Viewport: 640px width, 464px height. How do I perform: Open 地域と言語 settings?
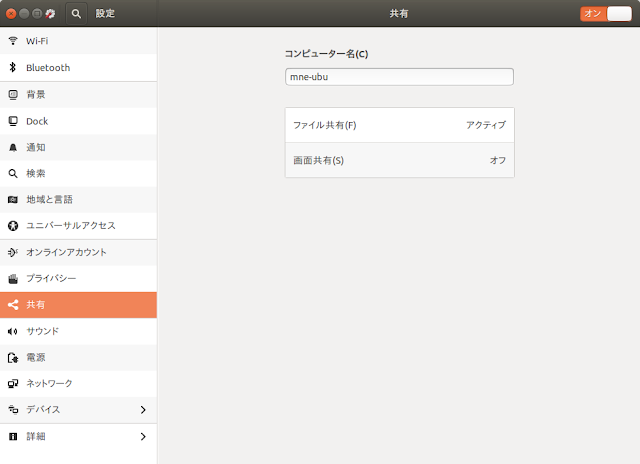point(78,200)
